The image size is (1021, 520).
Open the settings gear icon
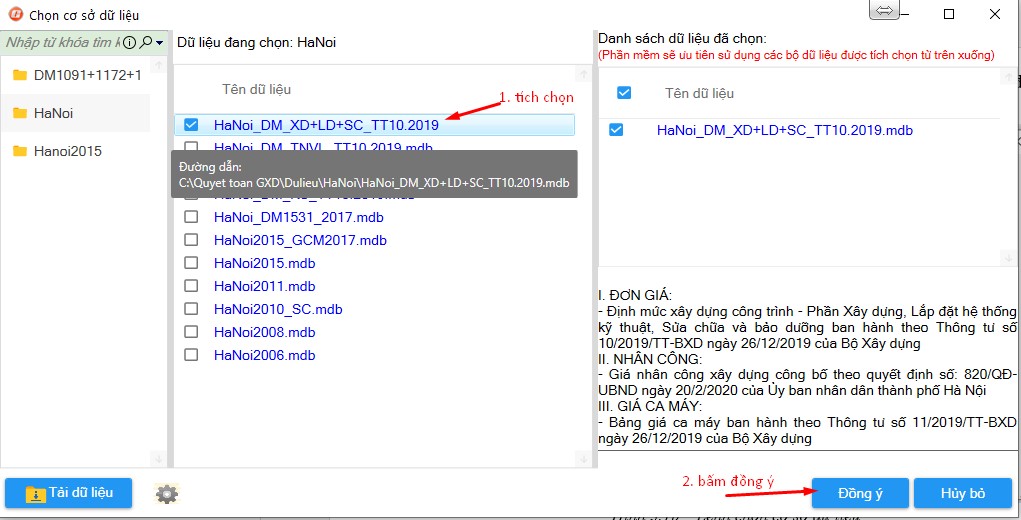[167, 494]
